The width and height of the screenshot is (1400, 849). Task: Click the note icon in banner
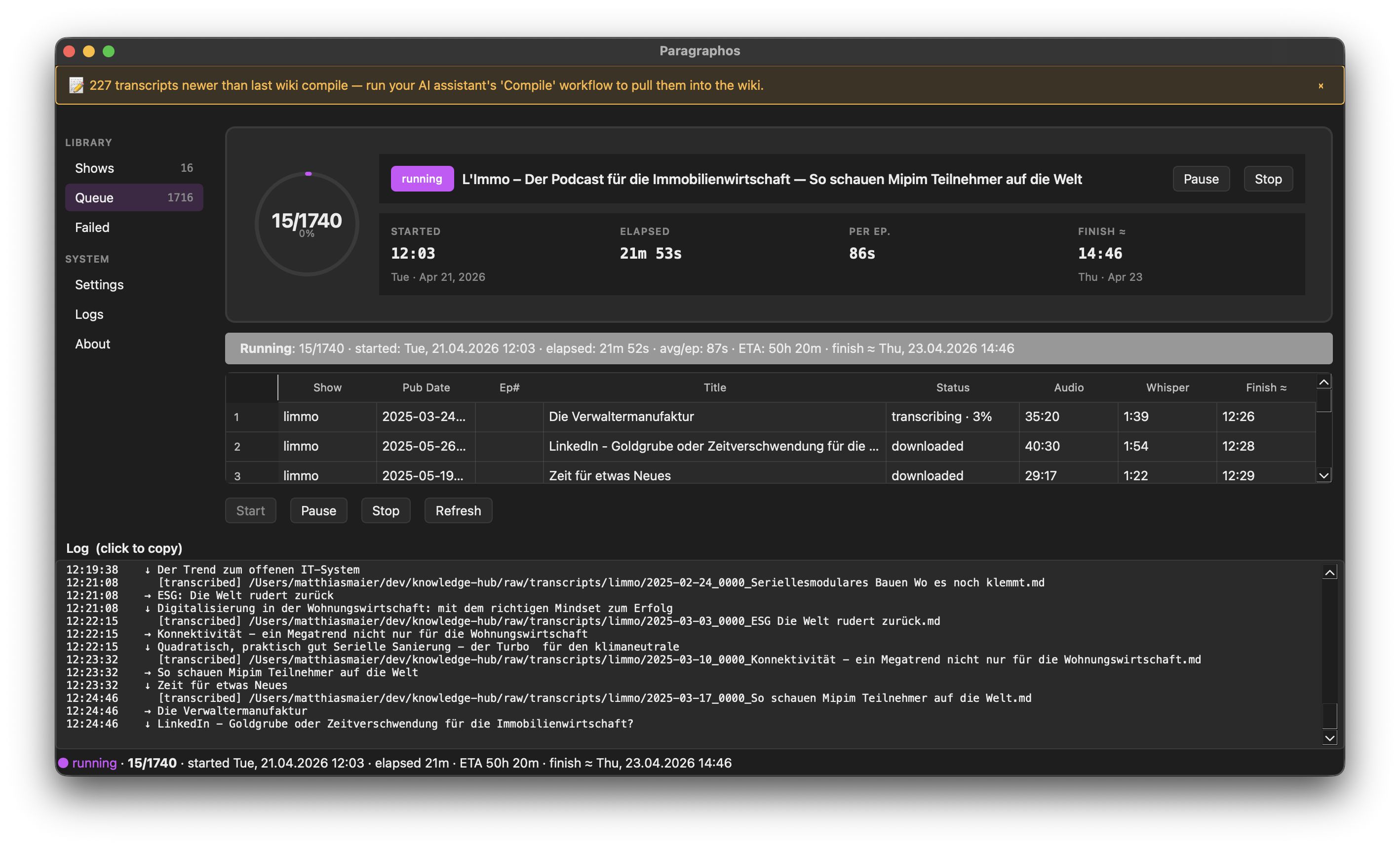pyautogui.click(x=76, y=85)
